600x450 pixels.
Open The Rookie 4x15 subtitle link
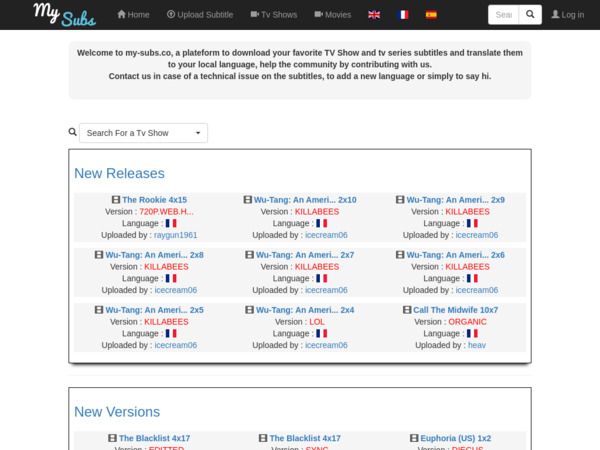tap(155, 200)
